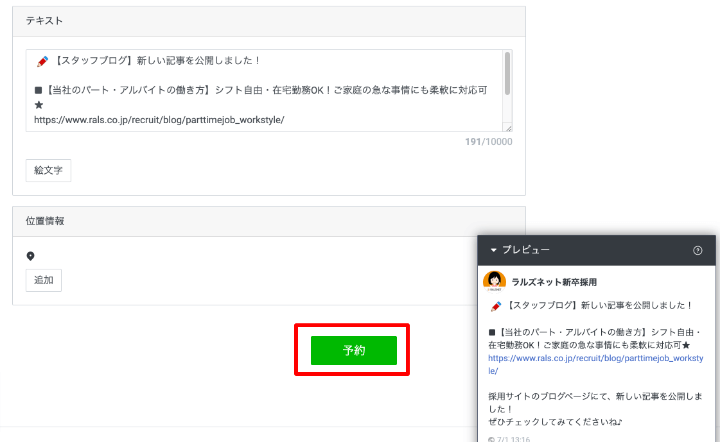Screen dimensions: 720x442
Task: Click the プレビュー title text
Action: coord(526,250)
